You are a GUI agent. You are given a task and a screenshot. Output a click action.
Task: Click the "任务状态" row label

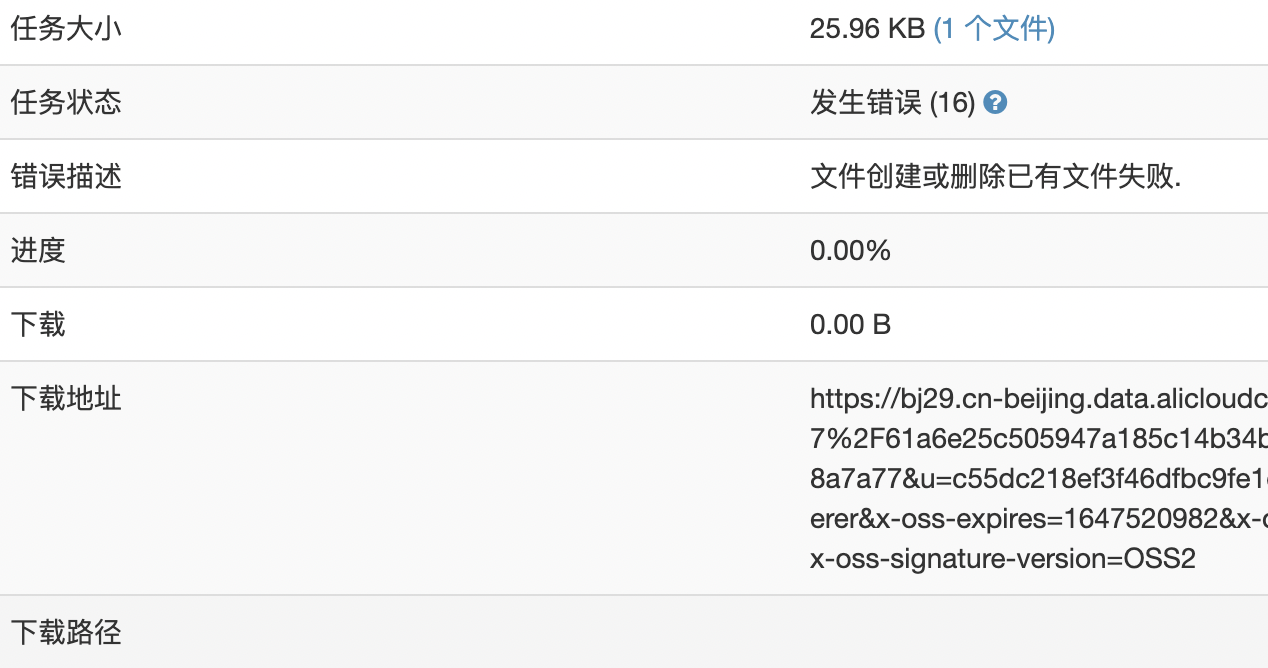pyautogui.click(x=64, y=102)
